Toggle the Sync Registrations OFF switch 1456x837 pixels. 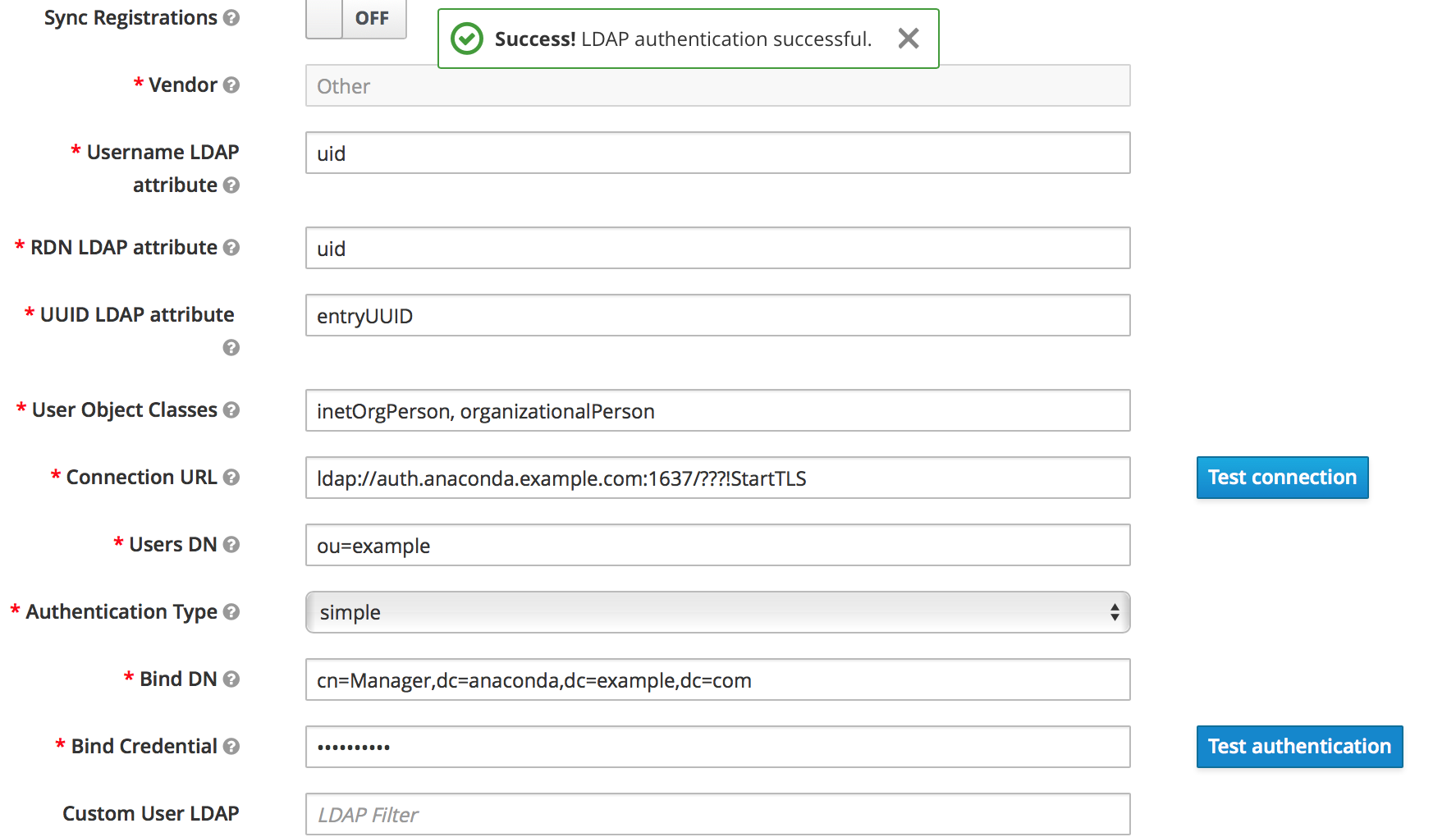[356, 18]
